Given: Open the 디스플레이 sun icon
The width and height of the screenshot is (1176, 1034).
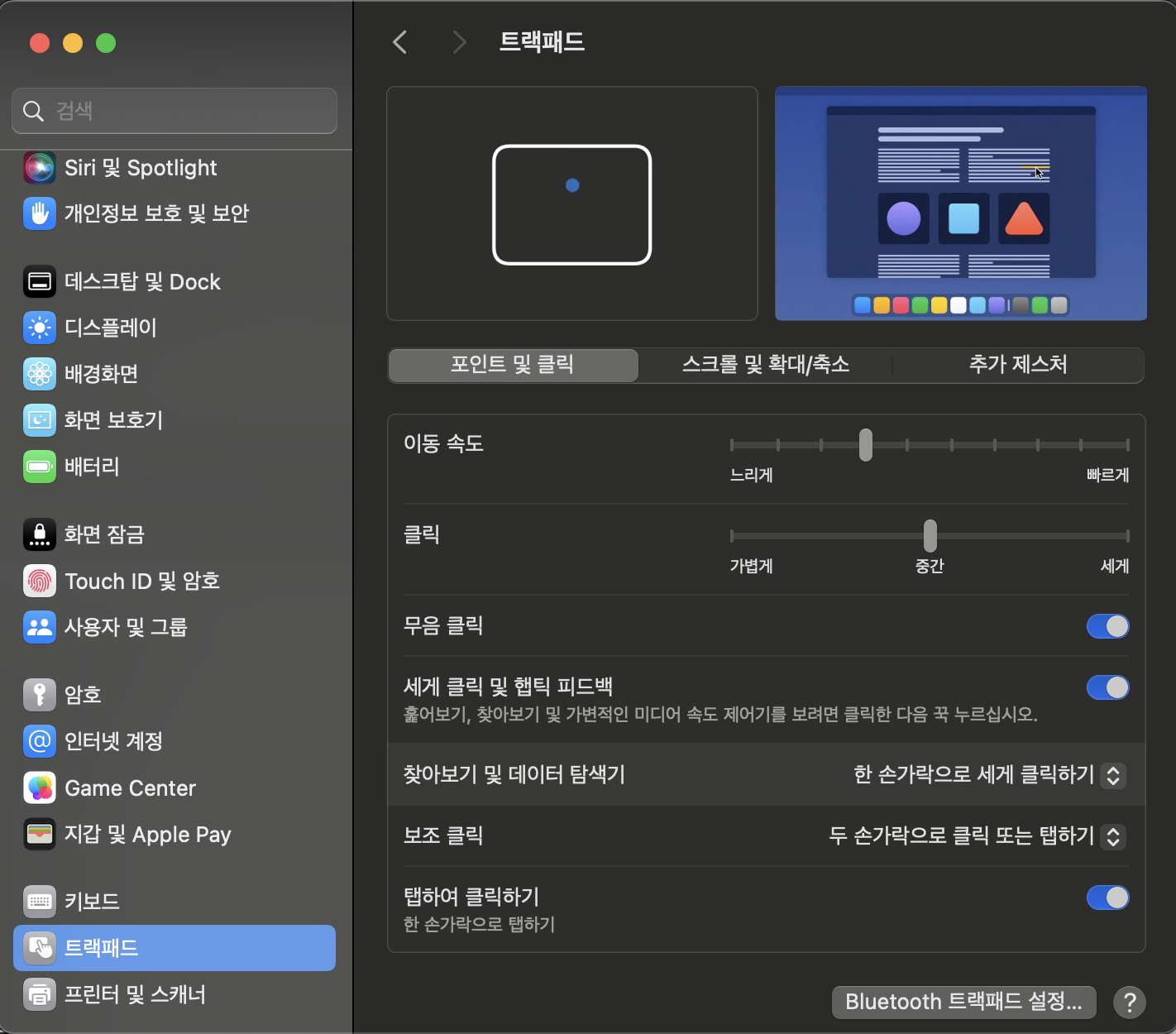Looking at the screenshot, I should coord(40,328).
